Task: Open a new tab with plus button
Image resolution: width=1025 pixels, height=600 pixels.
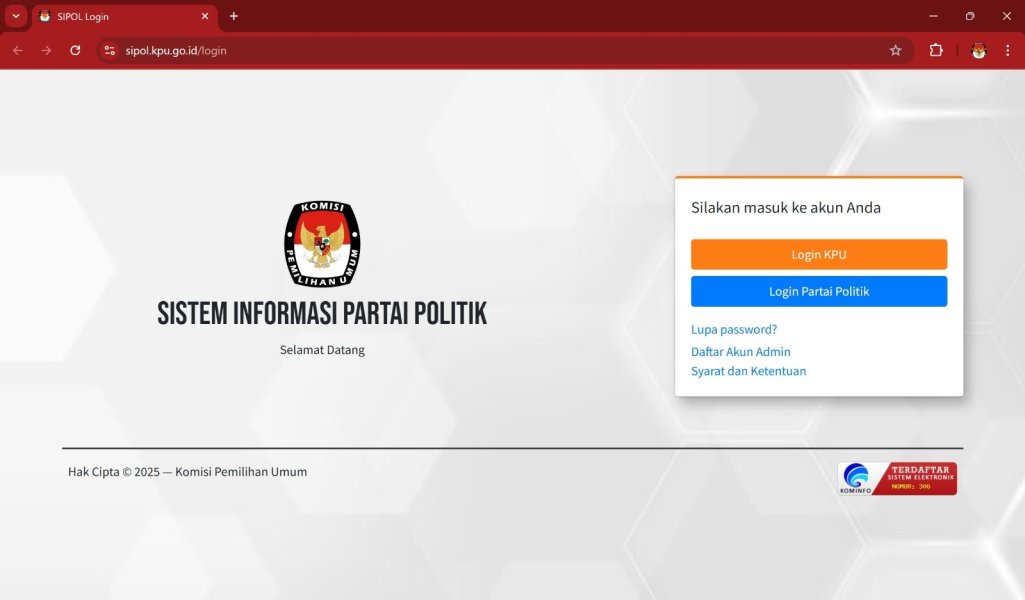Action: (x=234, y=16)
